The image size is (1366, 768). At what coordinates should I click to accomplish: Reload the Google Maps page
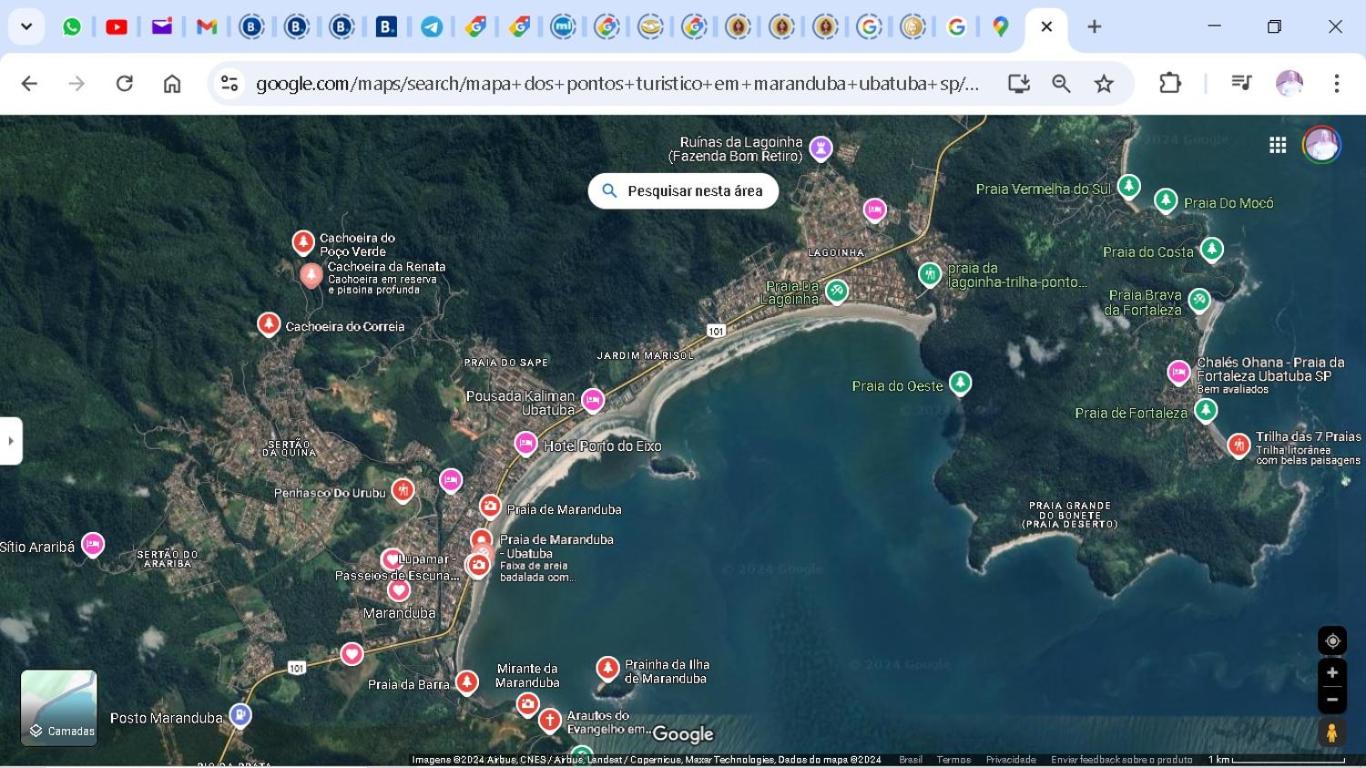point(124,84)
